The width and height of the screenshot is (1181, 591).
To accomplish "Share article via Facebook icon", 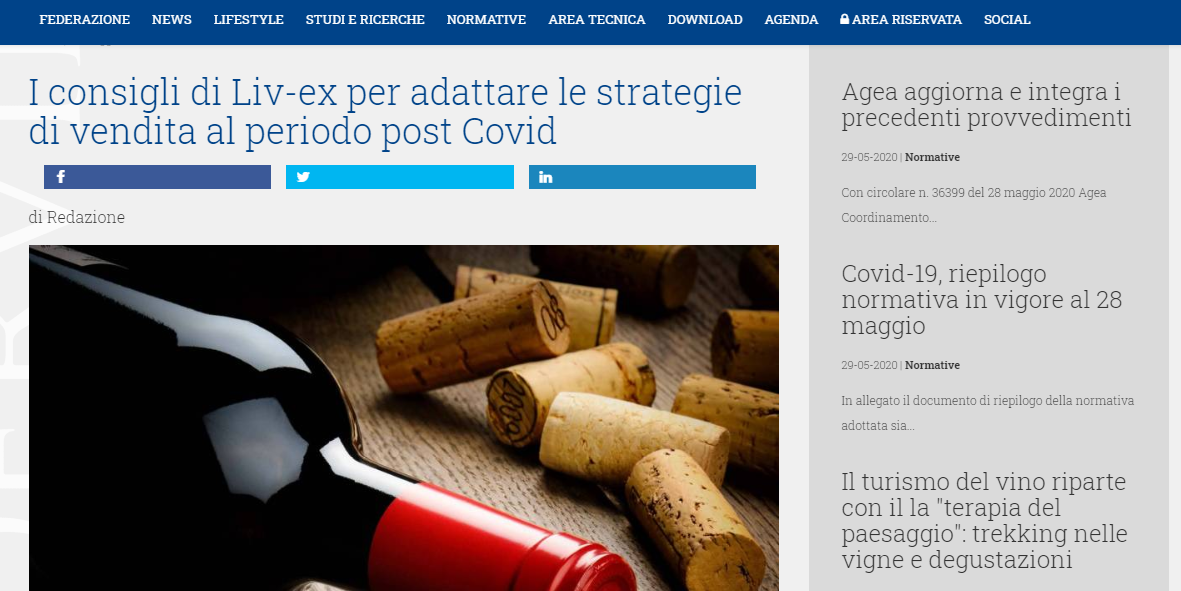I will [x=60, y=177].
